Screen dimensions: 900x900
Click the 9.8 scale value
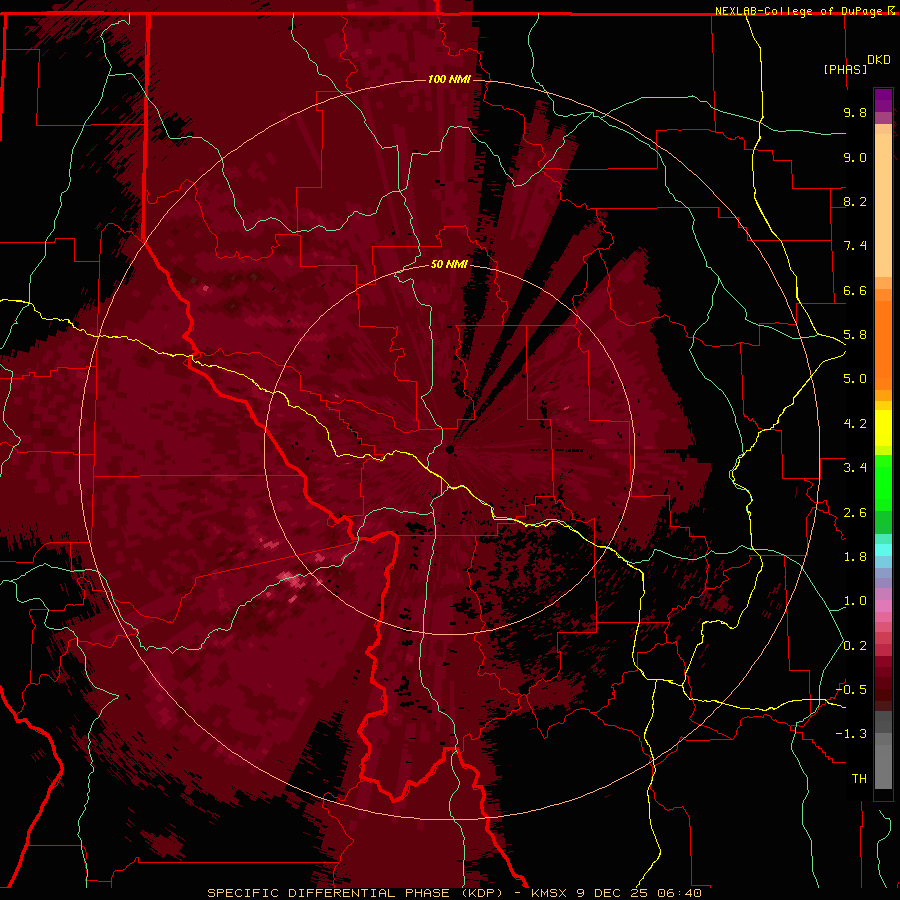(x=855, y=112)
